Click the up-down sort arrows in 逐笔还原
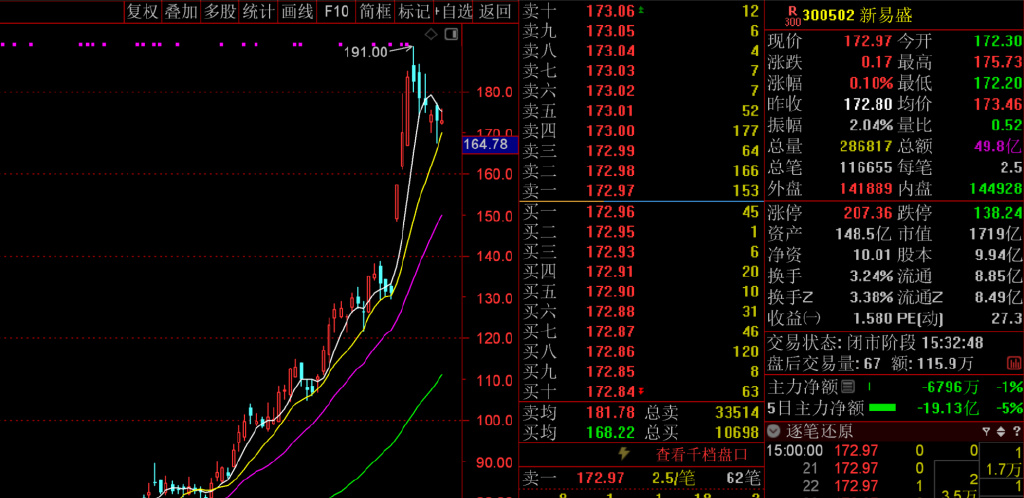The height and width of the screenshot is (498, 1024). [x=1002, y=431]
